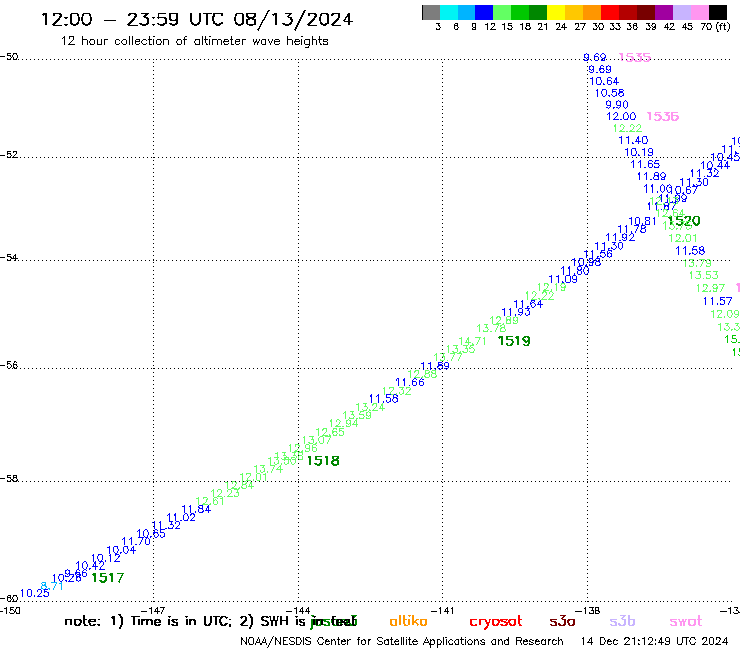Click the pink pass label 1536

pos(663,117)
